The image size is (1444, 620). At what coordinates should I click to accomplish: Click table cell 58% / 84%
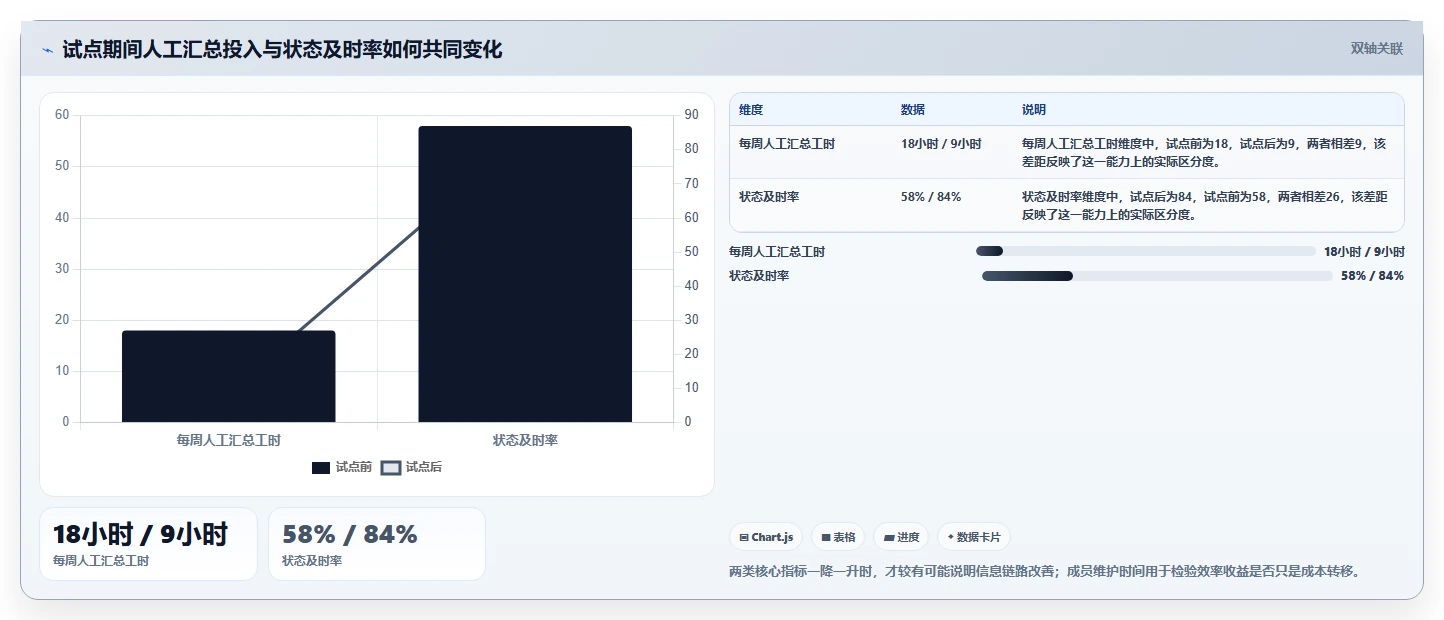tap(931, 197)
